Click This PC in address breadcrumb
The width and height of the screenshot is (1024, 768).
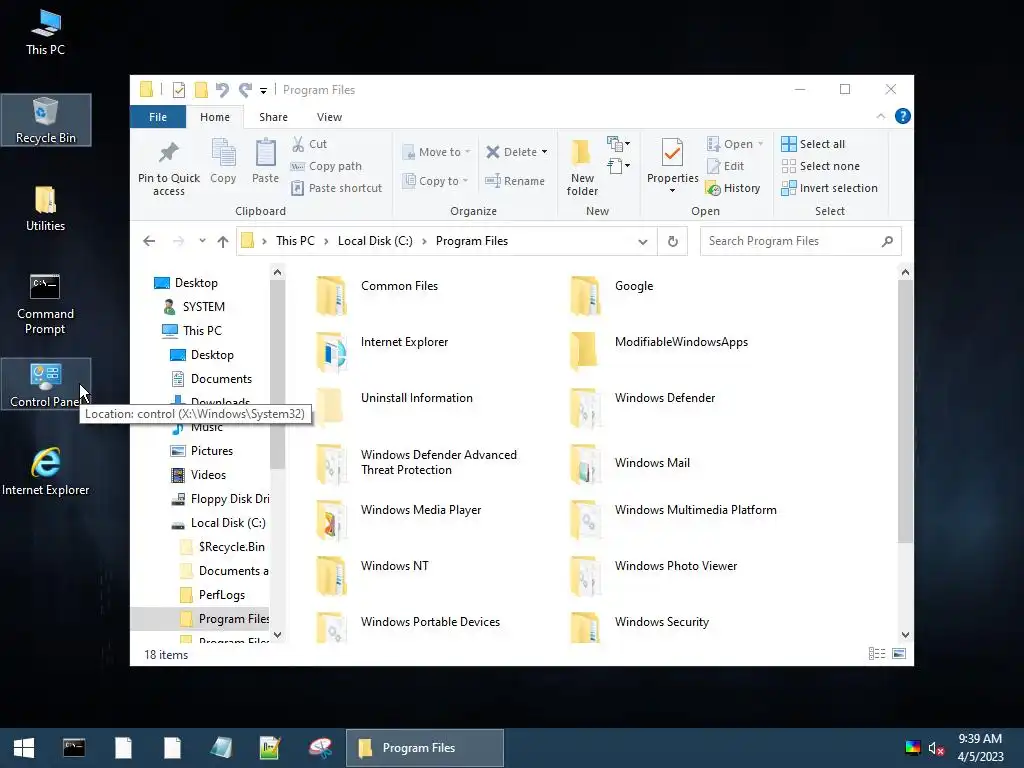click(295, 241)
